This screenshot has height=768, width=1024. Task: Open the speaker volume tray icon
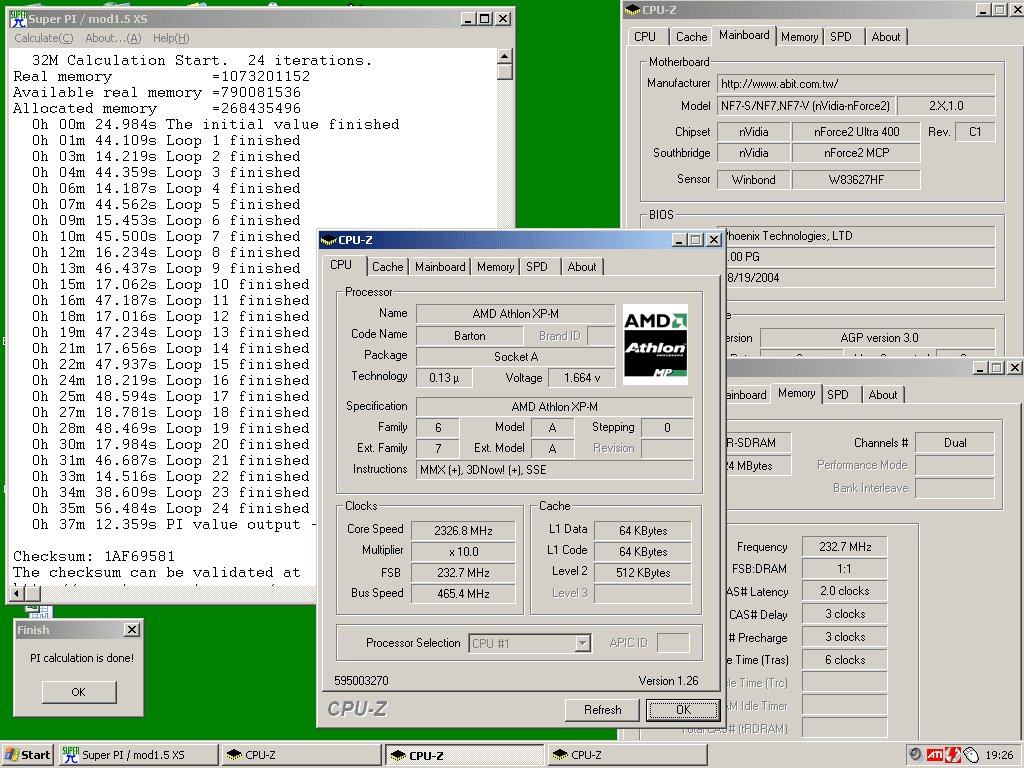pyautogui.click(x=916, y=755)
